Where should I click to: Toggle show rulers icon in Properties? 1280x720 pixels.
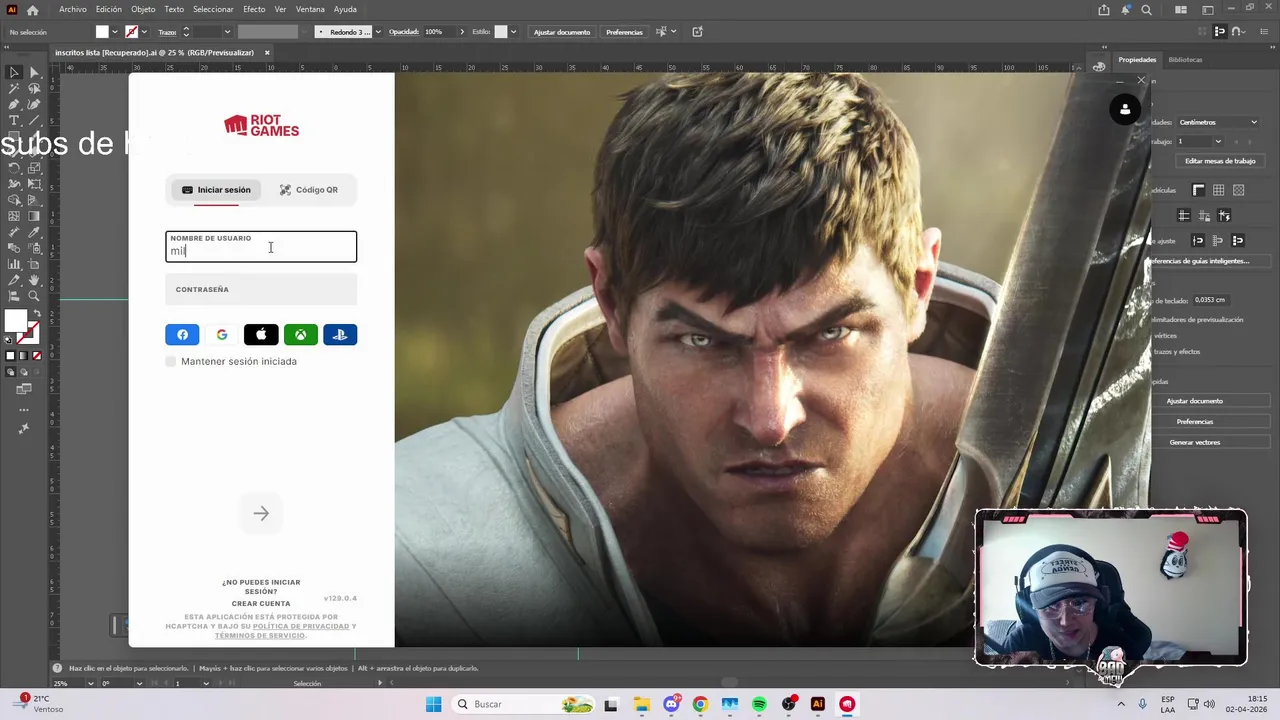1198,190
